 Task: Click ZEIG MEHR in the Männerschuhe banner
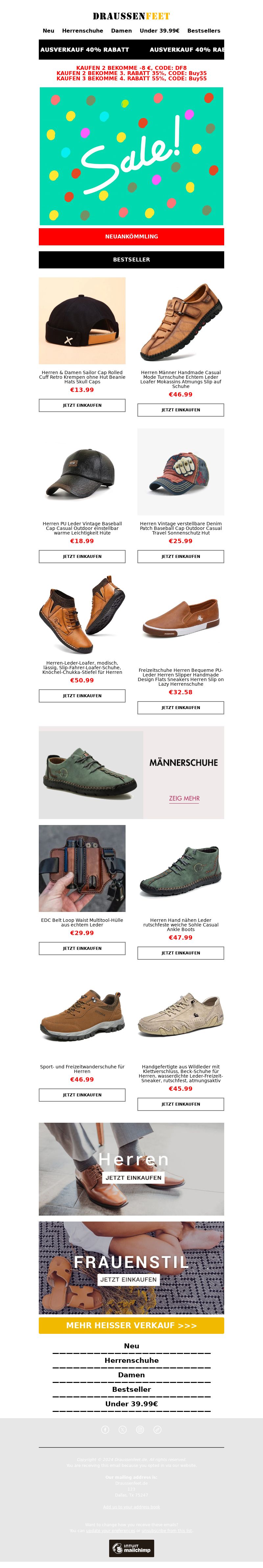(x=184, y=798)
